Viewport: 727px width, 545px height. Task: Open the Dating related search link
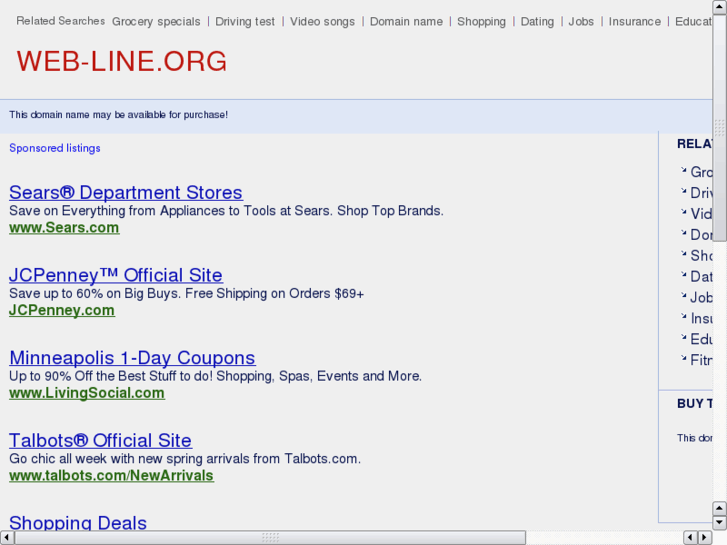click(537, 22)
